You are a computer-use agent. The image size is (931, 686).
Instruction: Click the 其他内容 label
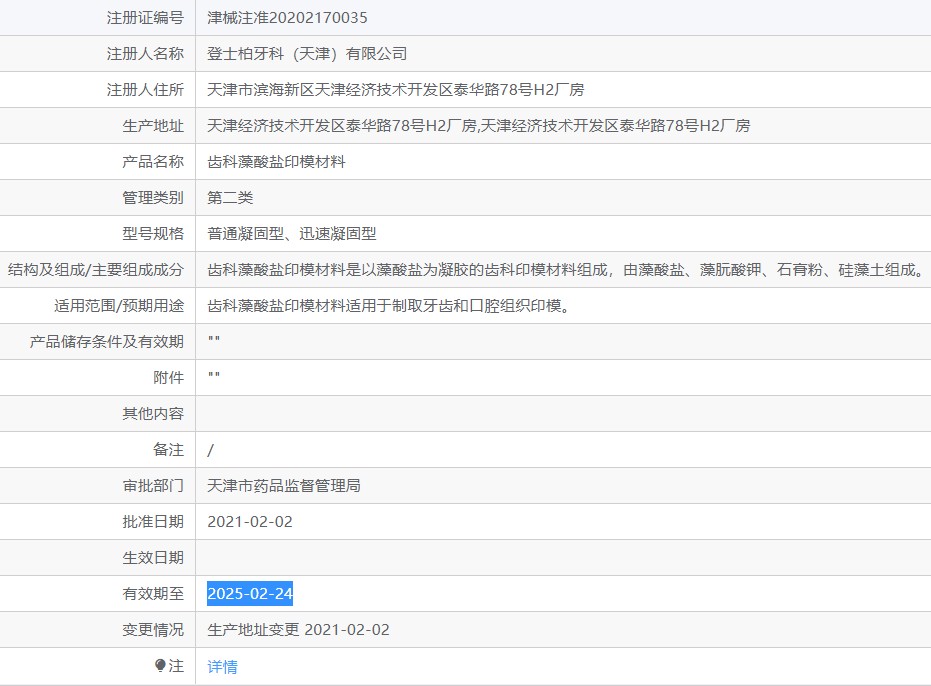click(153, 413)
